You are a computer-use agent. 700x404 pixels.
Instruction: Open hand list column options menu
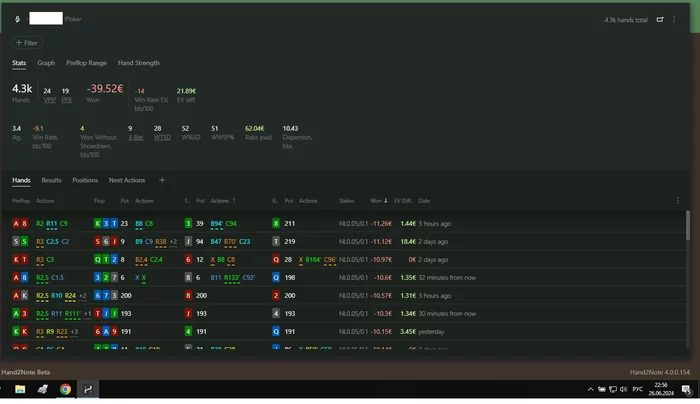click(678, 201)
